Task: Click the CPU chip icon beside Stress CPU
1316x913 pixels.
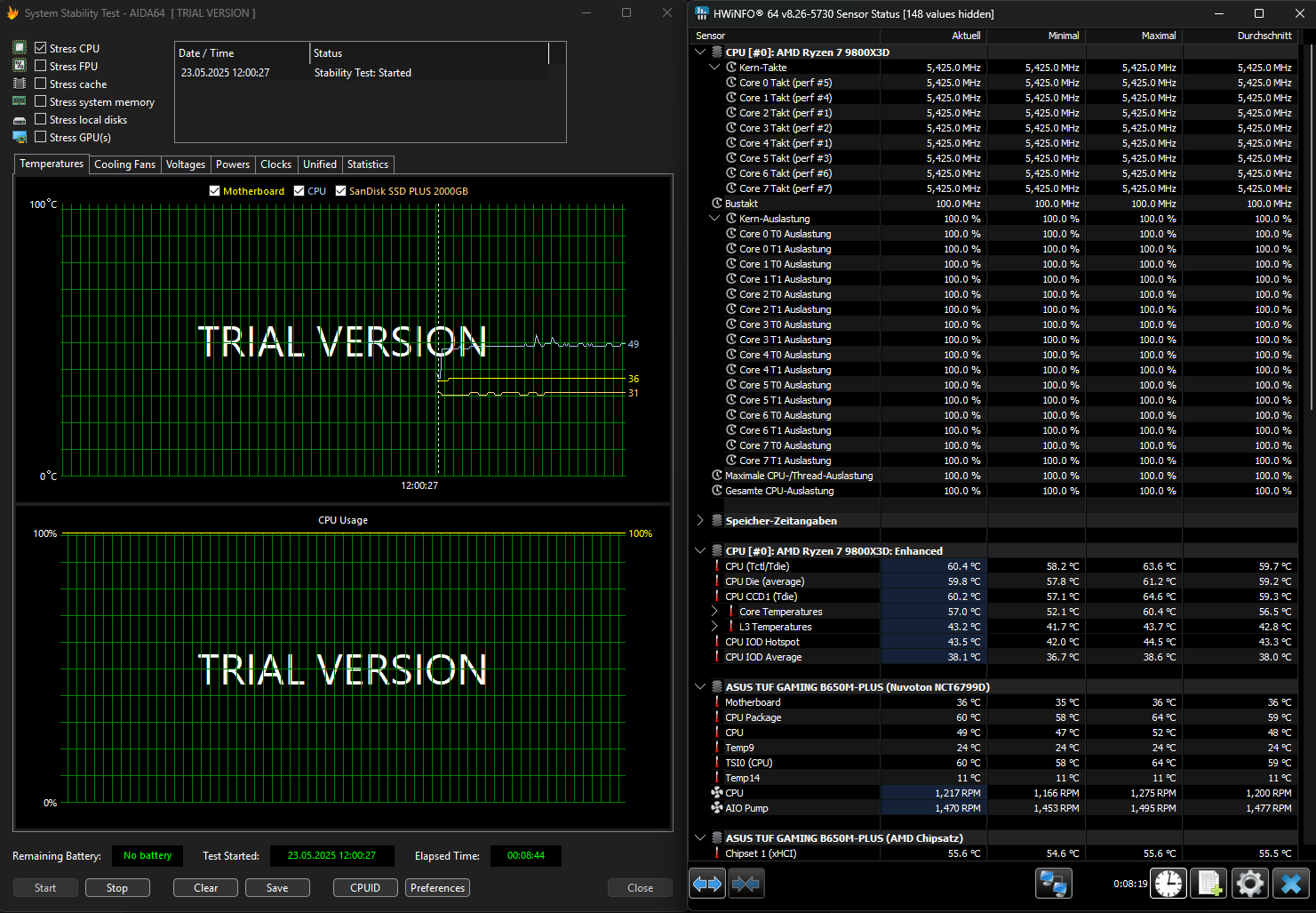Action: (x=20, y=48)
